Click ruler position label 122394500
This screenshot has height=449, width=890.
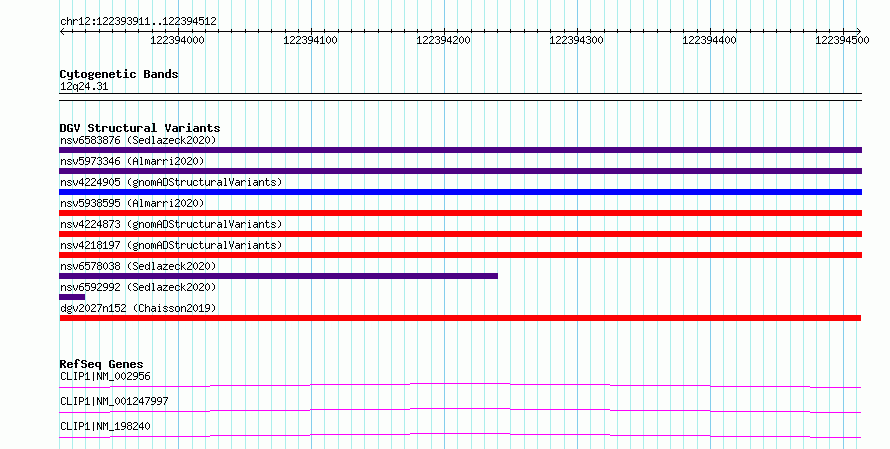842,40
